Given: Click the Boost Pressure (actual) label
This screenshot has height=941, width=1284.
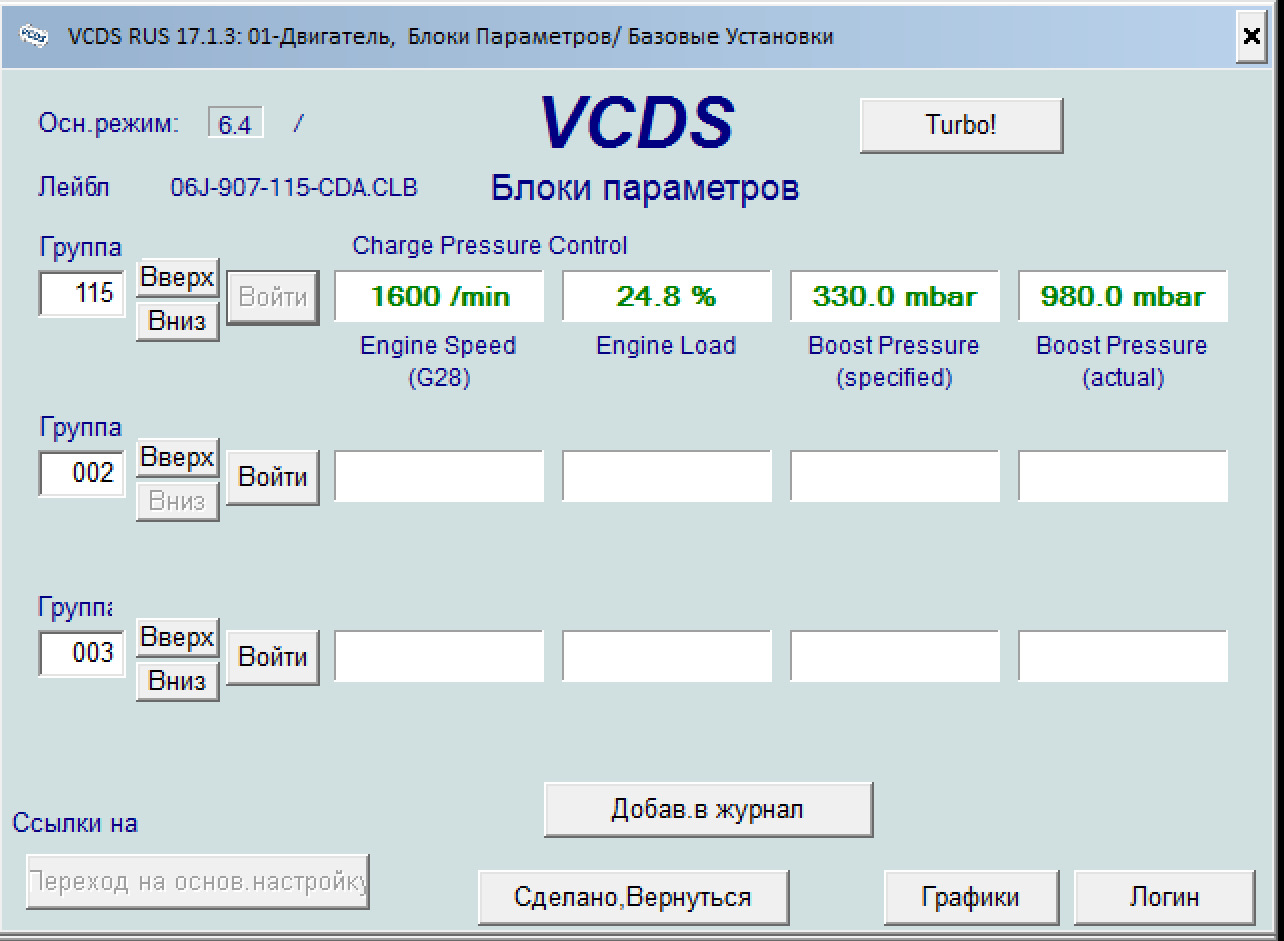Looking at the screenshot, I should click(x=1122, y=362).
